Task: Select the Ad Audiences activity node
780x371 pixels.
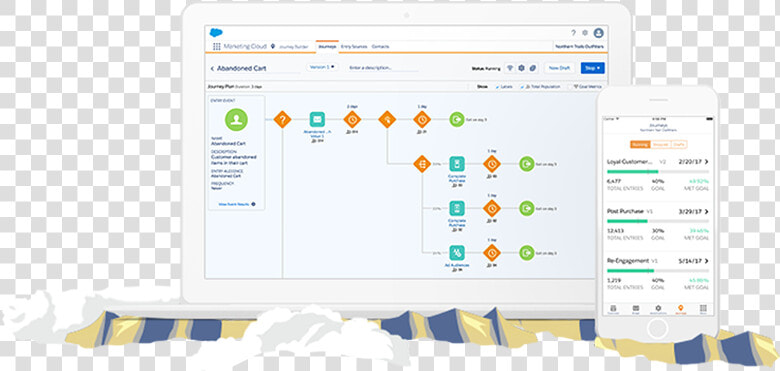Action: tap(457, 253)
